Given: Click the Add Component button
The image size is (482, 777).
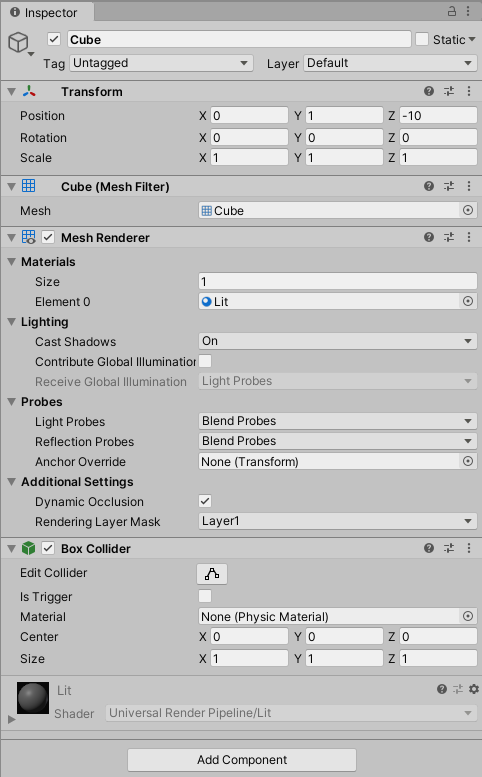Looking at the screenshot, I should (x=242, y=759).
